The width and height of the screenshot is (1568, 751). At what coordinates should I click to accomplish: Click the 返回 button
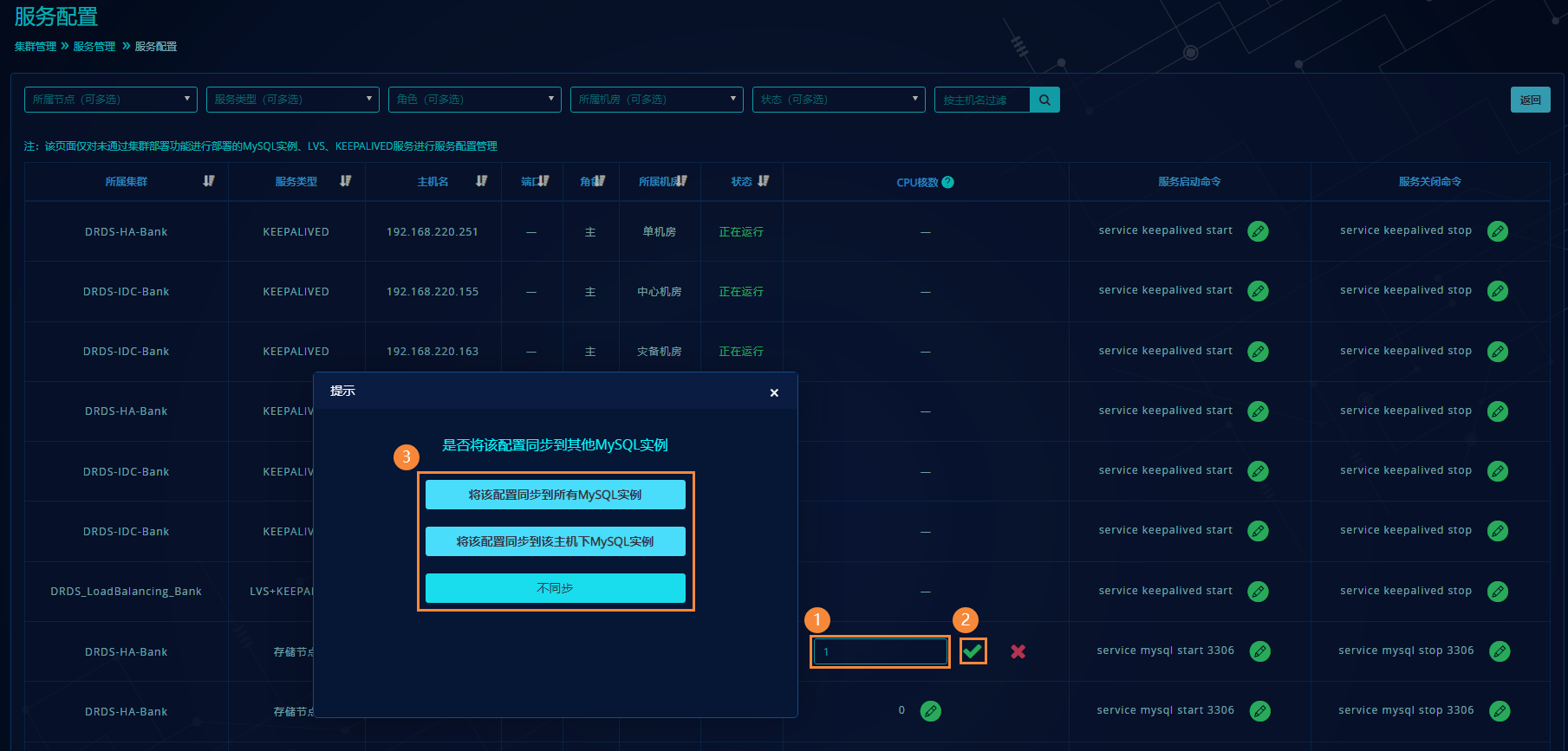[1531, 100]
